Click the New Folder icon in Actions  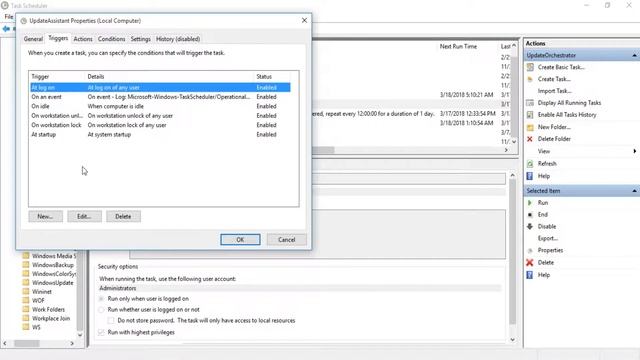tap(530, 127)
